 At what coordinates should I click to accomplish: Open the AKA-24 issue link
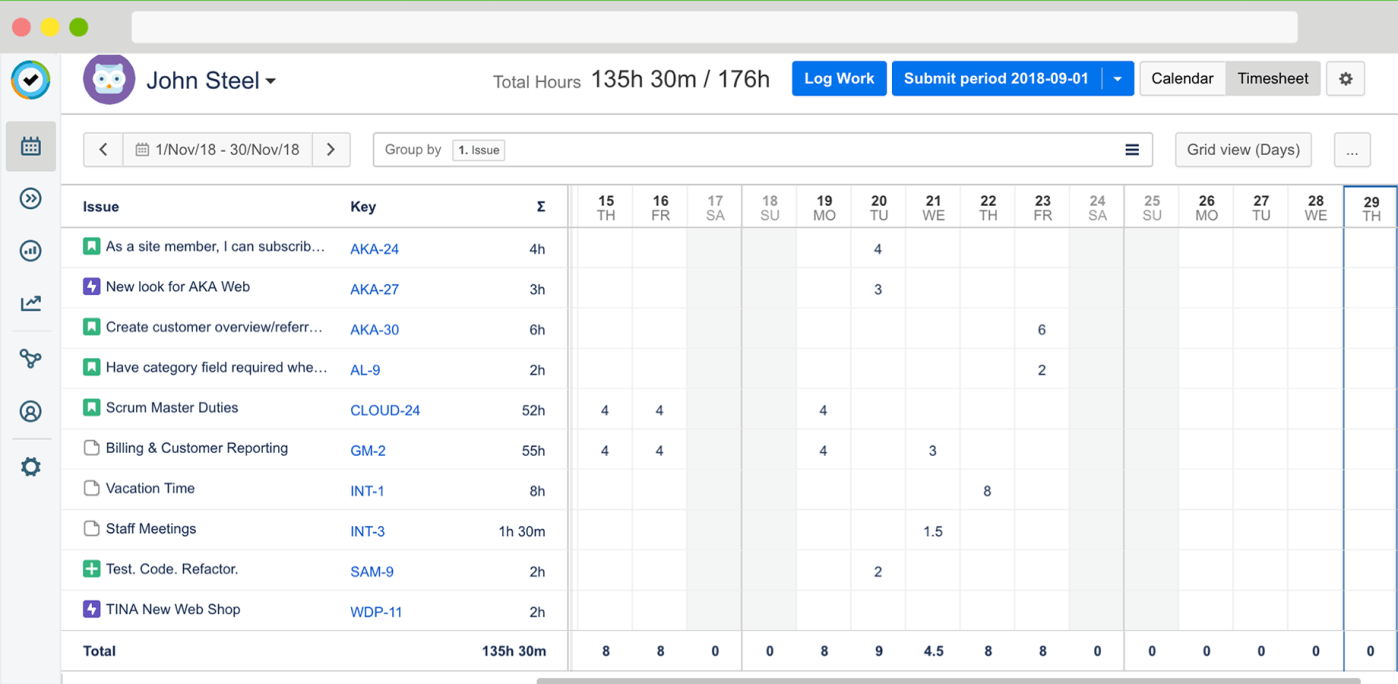pos(374,249)
